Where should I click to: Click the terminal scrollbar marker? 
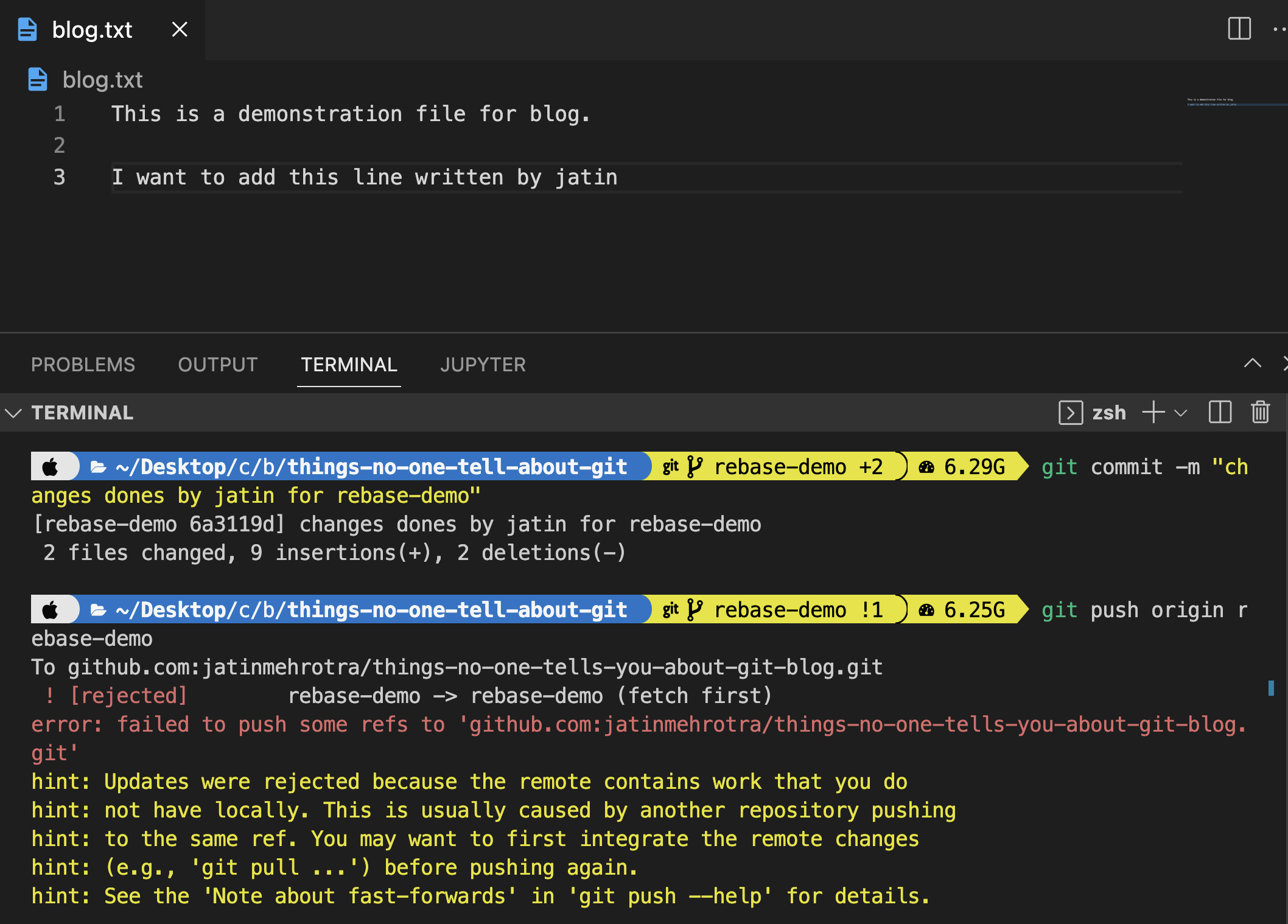1271,688
